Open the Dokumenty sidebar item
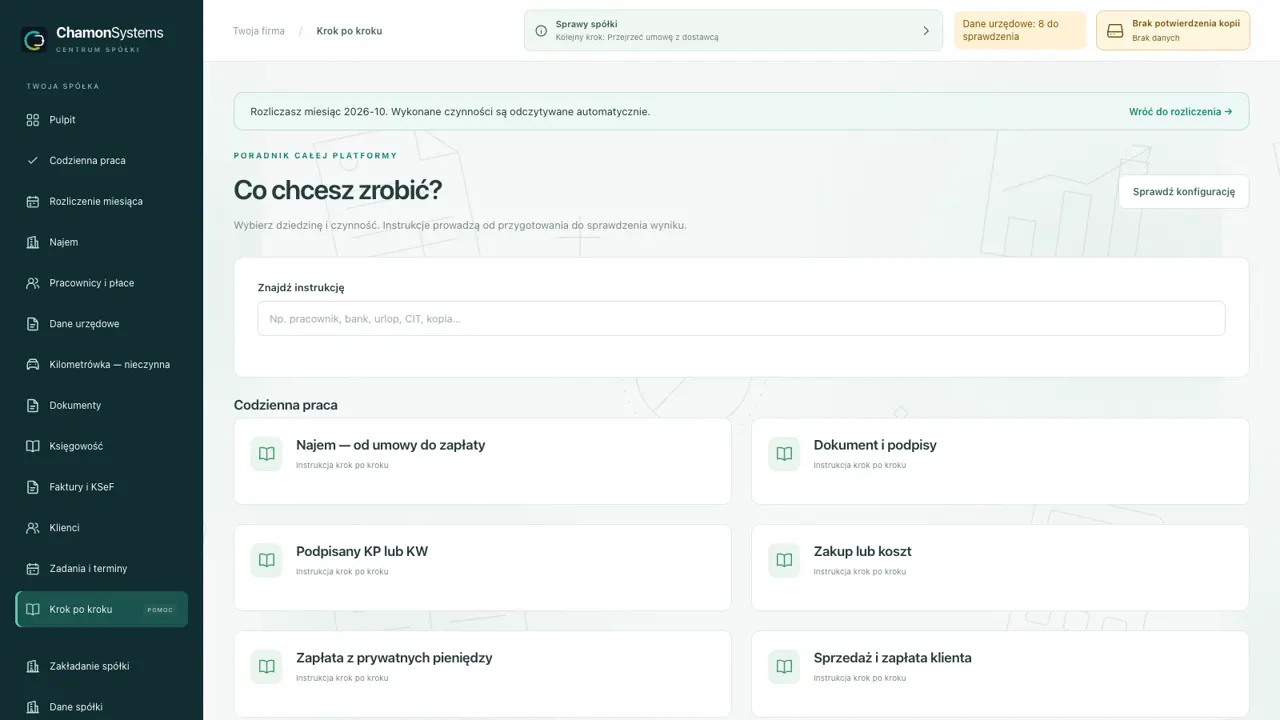This screenshot has width=1280, height=720. (101, 405)
